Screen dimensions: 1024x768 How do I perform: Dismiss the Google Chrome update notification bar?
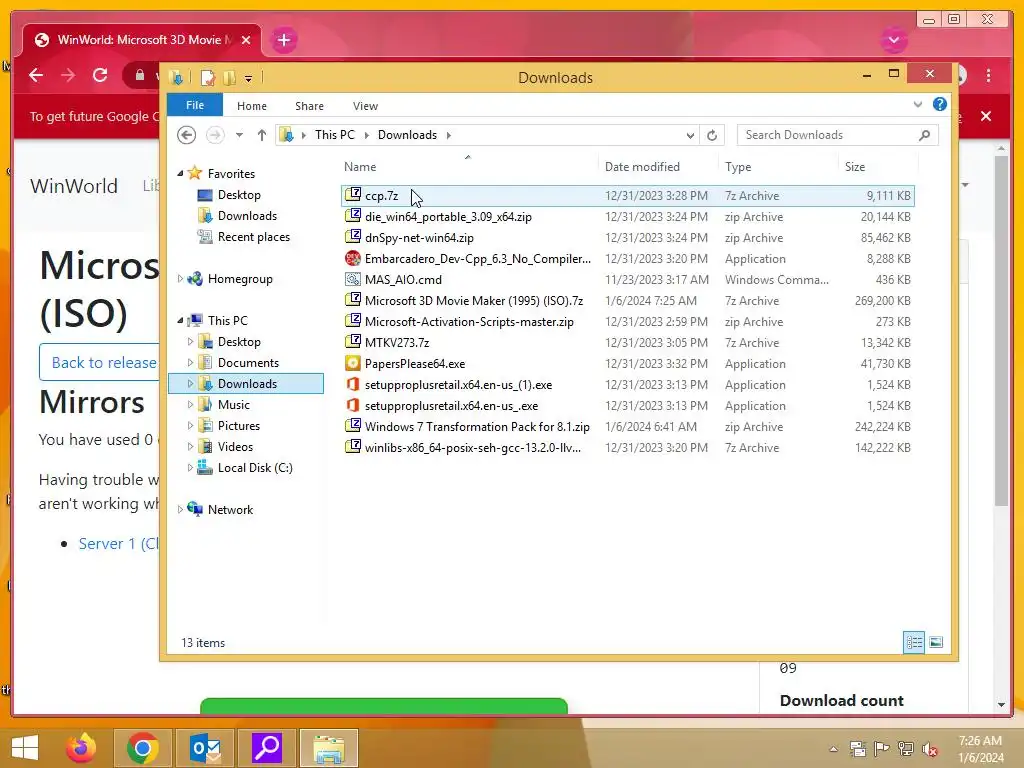click(986, 116)
